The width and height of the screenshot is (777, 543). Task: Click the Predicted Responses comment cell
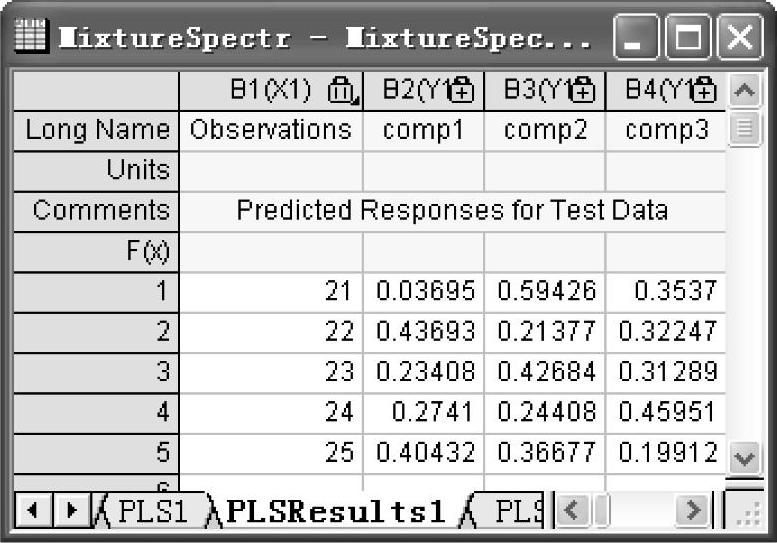(452, 210)
